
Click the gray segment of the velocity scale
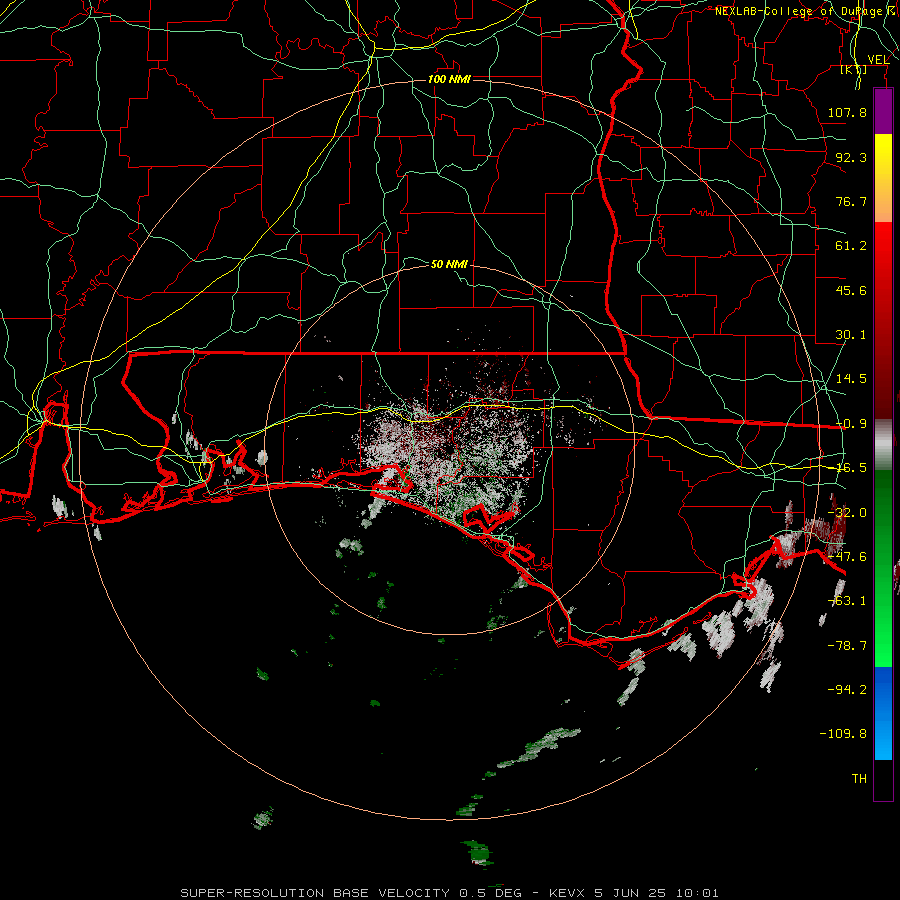tap(883, 445)
